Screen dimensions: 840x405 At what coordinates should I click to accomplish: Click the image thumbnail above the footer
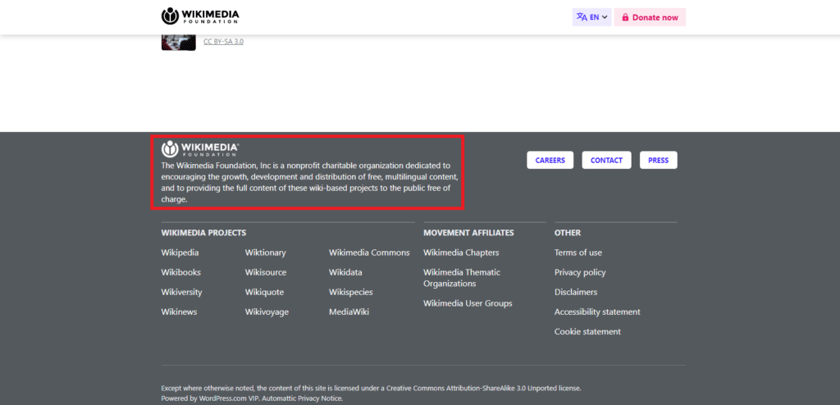178,42
